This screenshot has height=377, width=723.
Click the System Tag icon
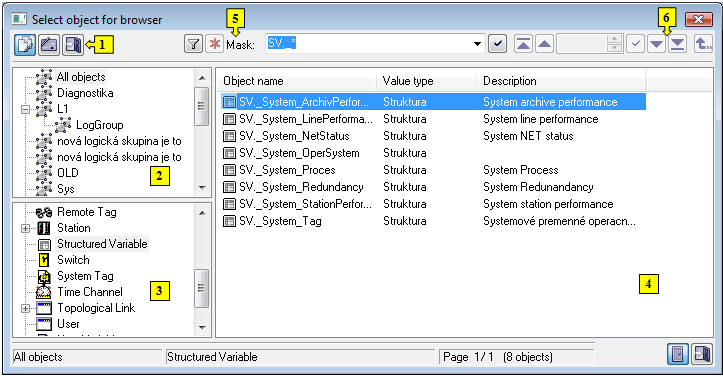[44, 276]
